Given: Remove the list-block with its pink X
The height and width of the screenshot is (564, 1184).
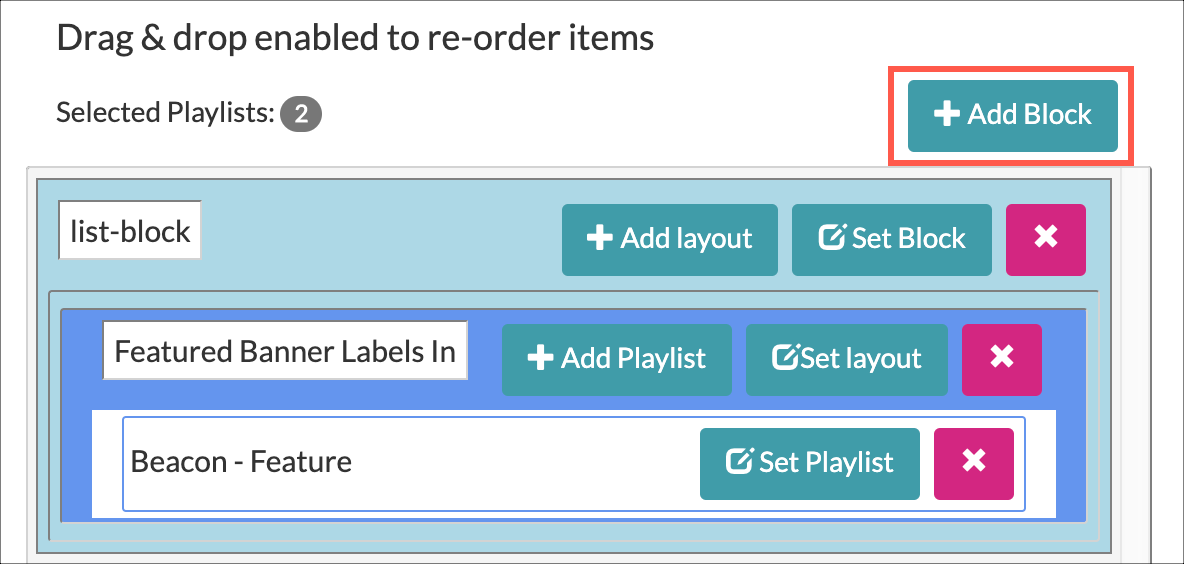Looking at the screenshot, I should (1046, 239).
